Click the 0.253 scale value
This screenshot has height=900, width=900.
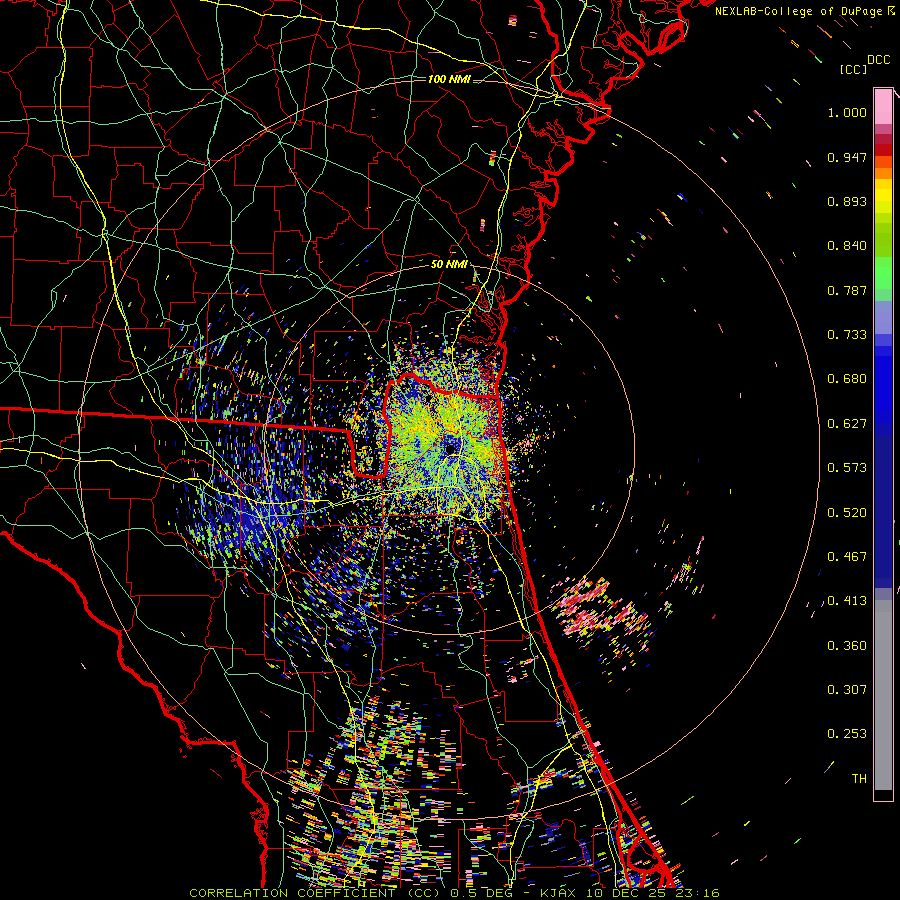pyautogui.click(x=847, y=734)
